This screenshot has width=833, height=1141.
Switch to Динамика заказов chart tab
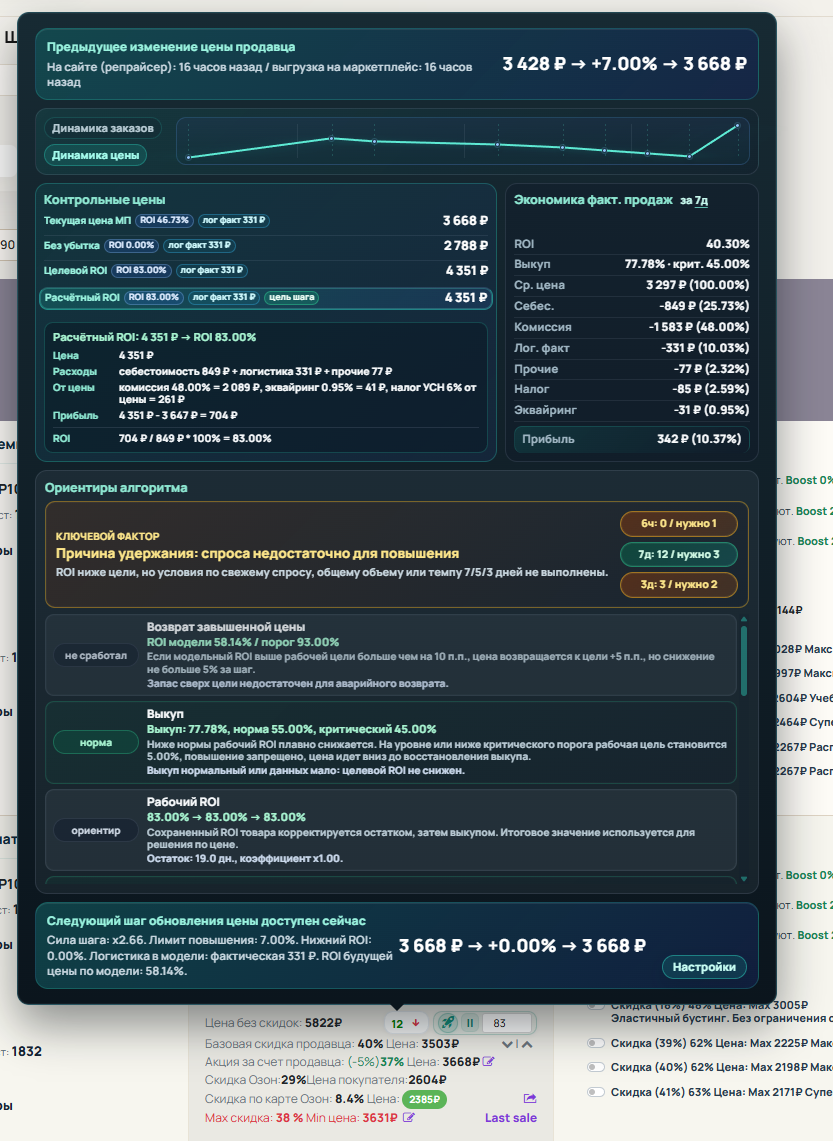coord(103,128)
